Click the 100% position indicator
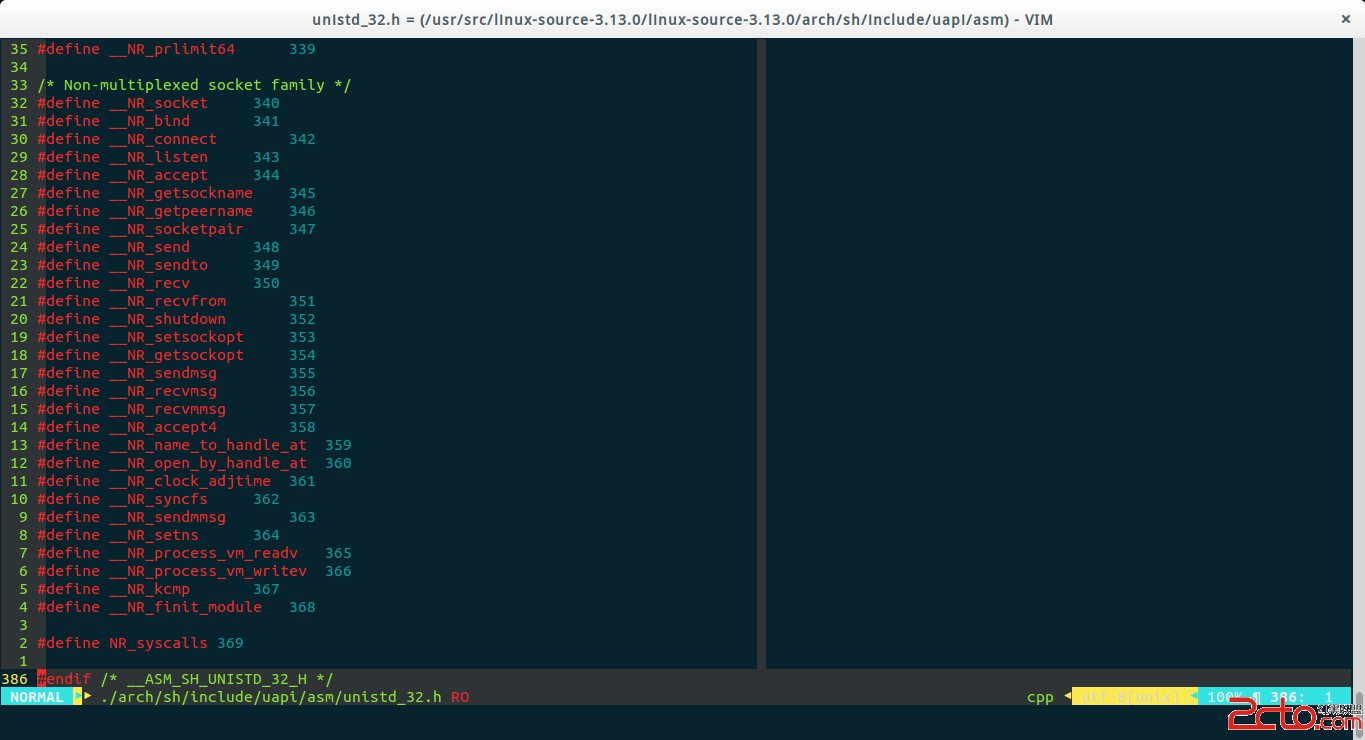The image size is (1365, 740). (x=1225, y=697)
